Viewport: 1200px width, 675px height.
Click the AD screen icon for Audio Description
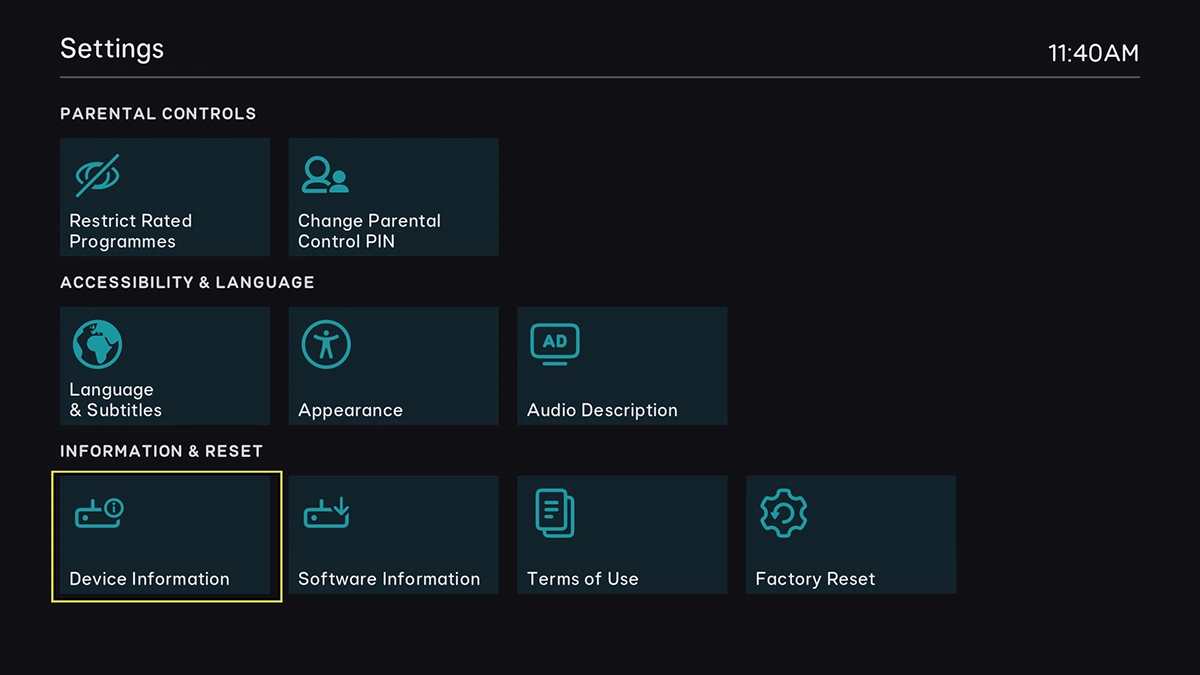[x=555, y=345]
